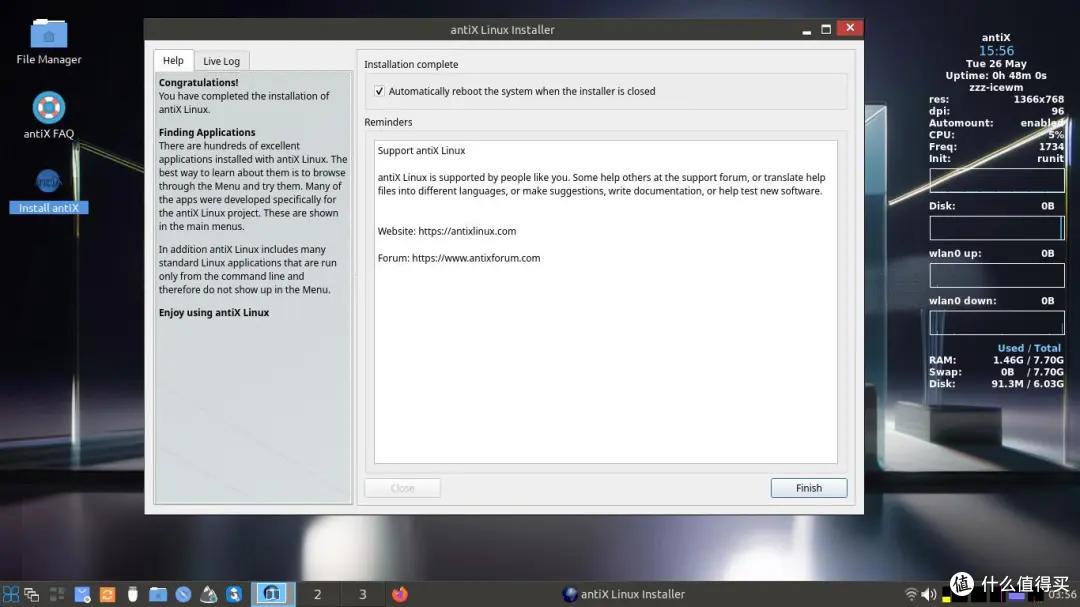The width and height of the screenshot is (1080, 607).
Task: Open the mountain logo icon in taskbar
Action: tap(209, 594)
